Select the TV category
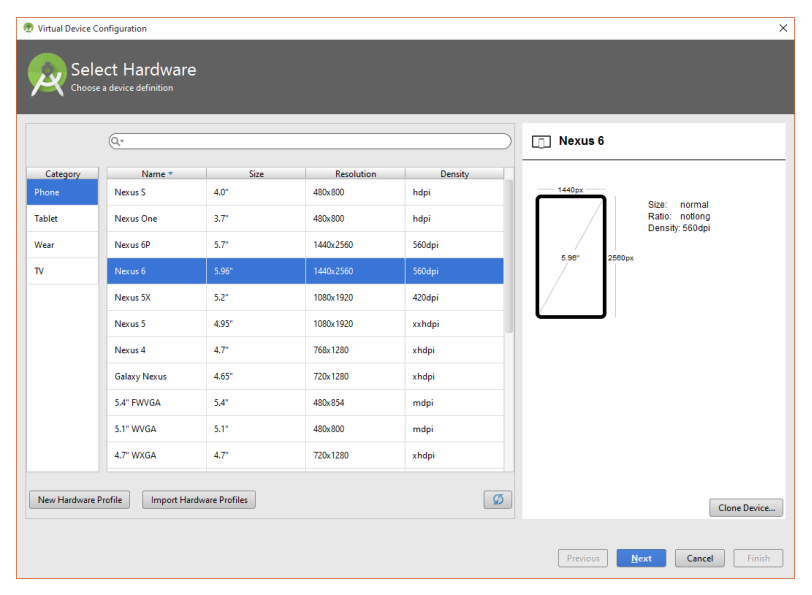 click(x=62, y=271)
